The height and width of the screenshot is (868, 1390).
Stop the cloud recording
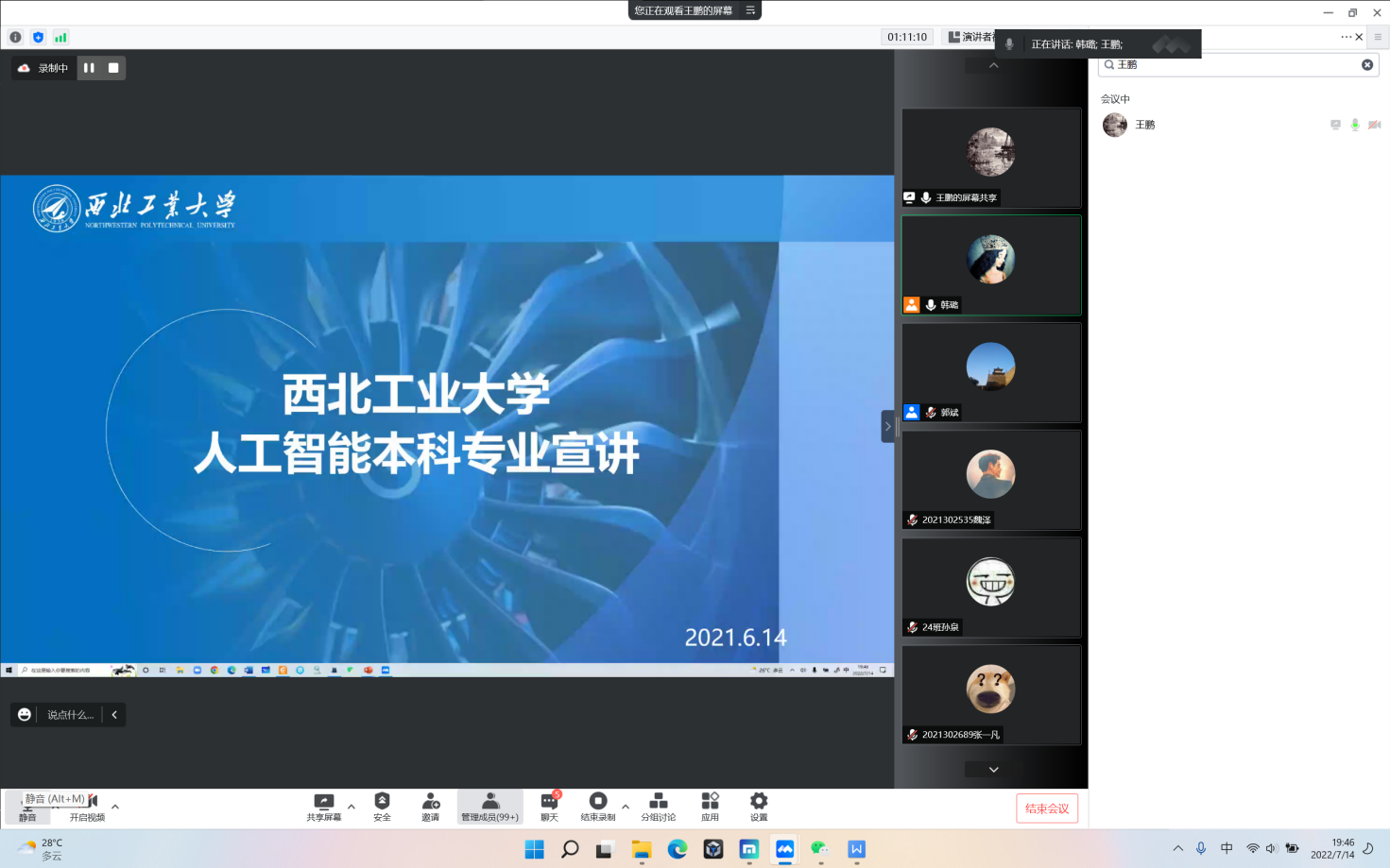pyautogui.click(x=113, y=68)
